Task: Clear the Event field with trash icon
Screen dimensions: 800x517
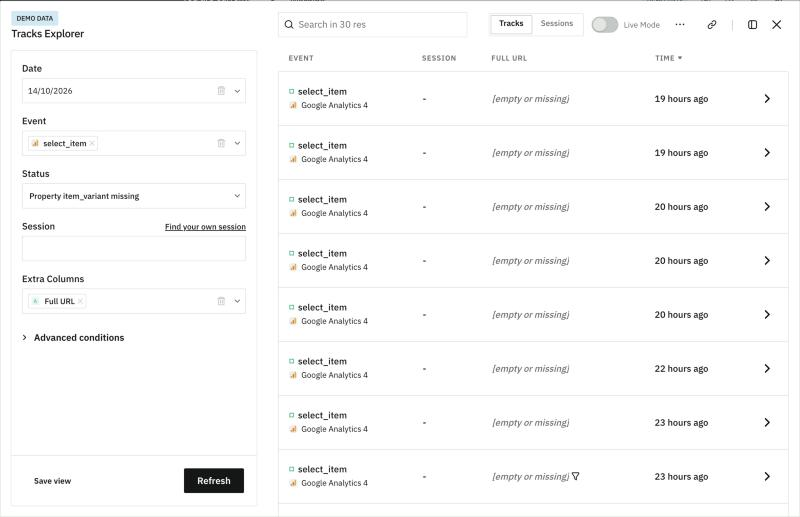Action: point(221,143)
